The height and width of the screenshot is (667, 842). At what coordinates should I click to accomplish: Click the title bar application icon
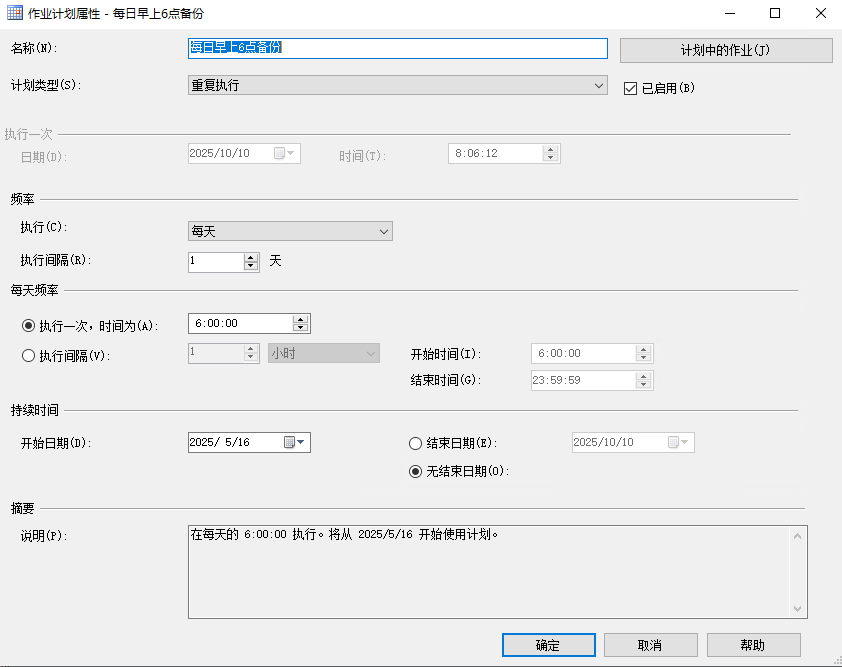click(14, 13)
